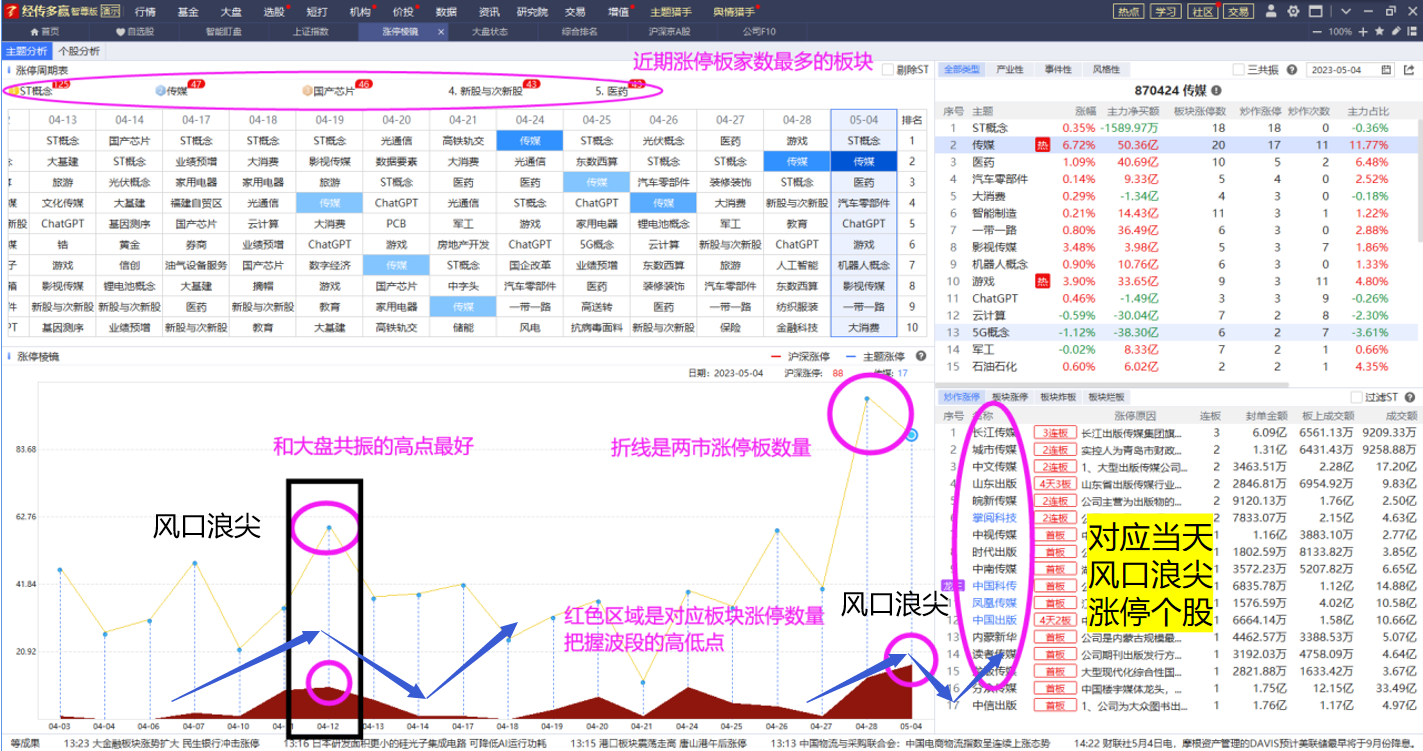Click the panel layout icon next to pencil

(1411, 31)
